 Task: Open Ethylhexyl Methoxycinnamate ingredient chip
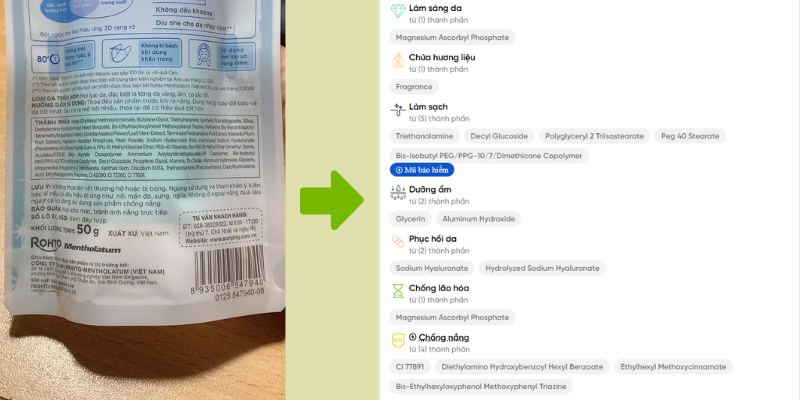673,367
